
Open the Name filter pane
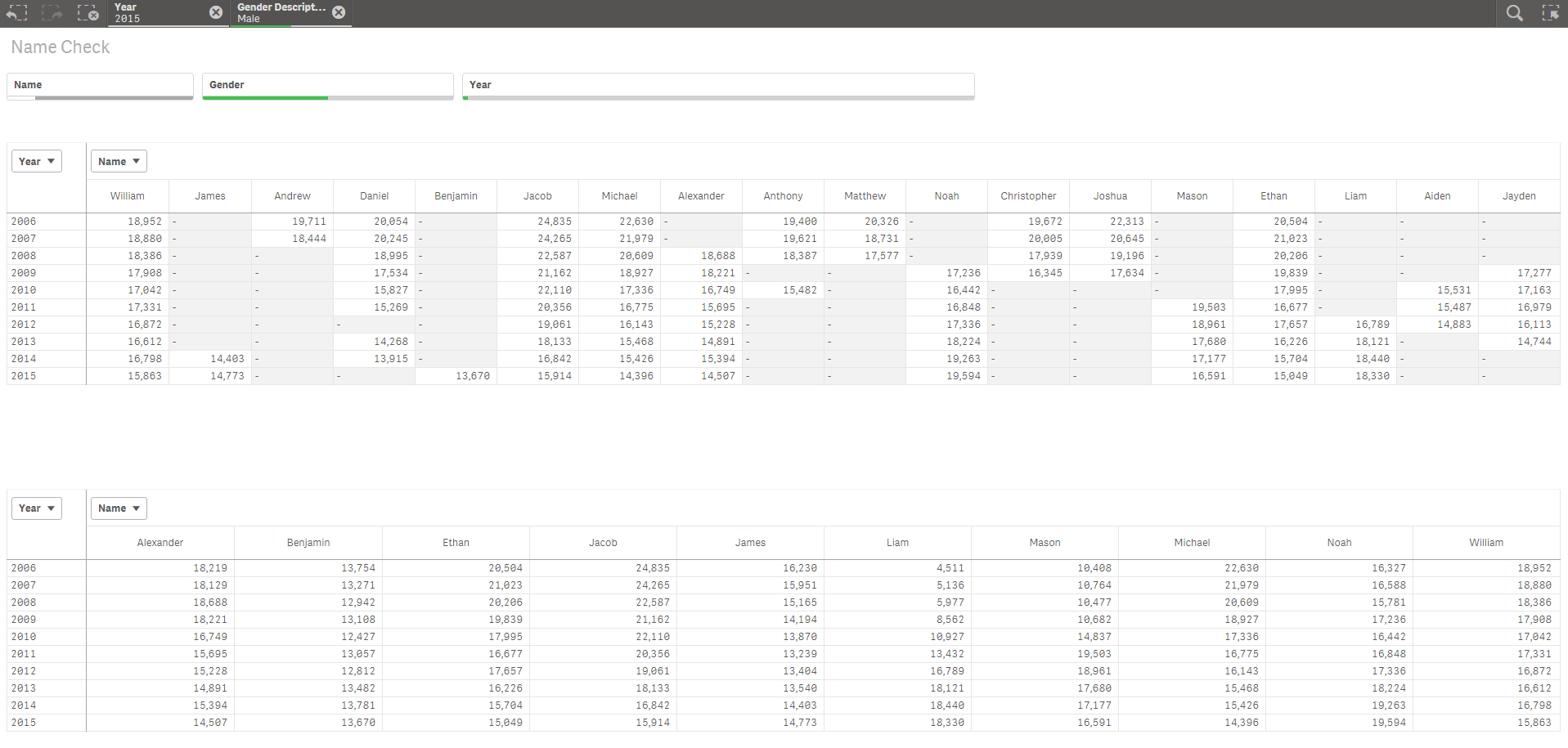point(100,86)
